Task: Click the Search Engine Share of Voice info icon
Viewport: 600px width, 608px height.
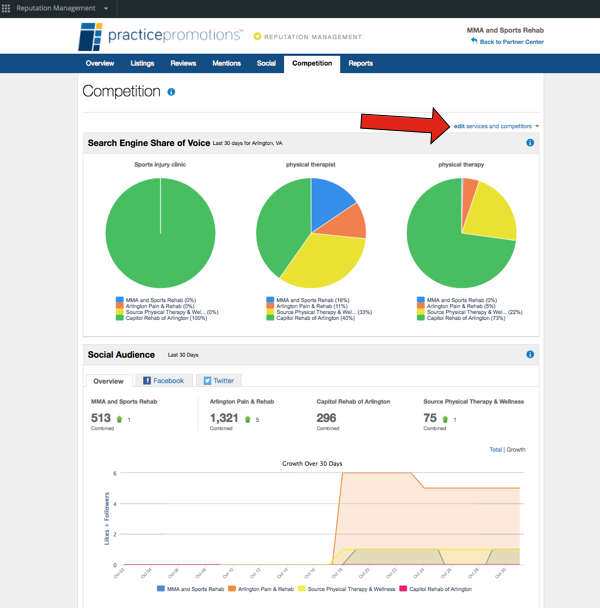Action: (x=530, y=143)
